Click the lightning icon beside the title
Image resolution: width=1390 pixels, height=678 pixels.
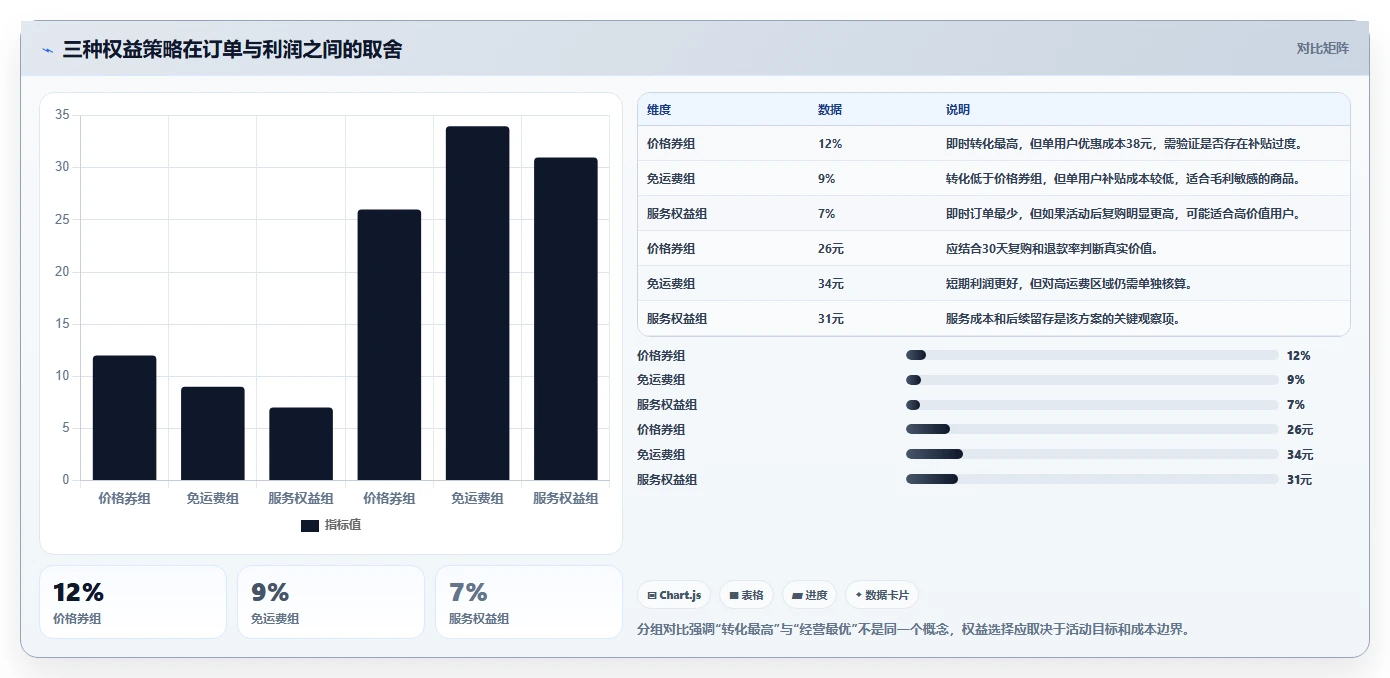coord(48,50)
